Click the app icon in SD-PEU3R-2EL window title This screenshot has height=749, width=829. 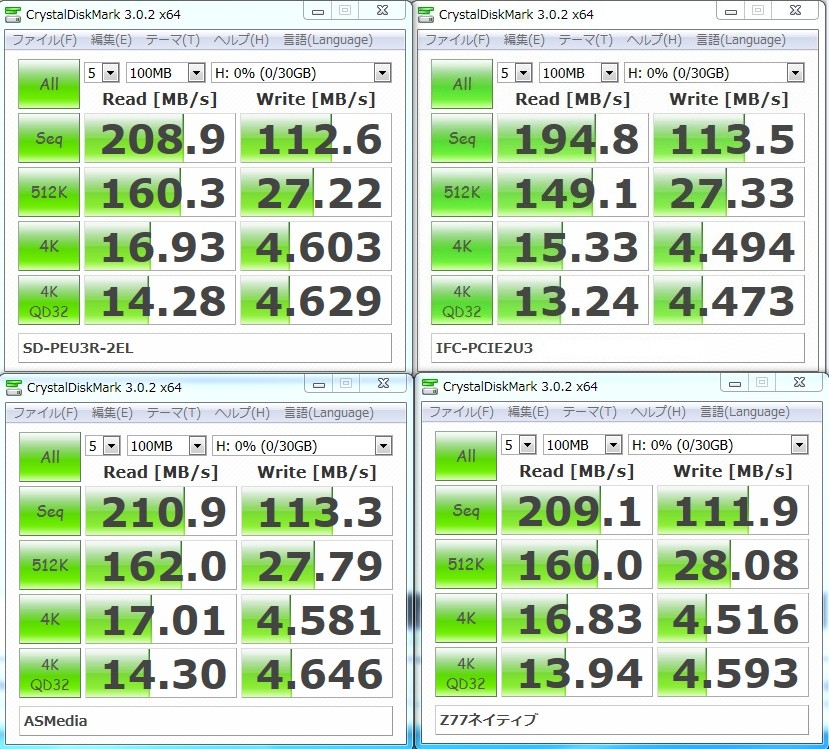coord(13,15)
